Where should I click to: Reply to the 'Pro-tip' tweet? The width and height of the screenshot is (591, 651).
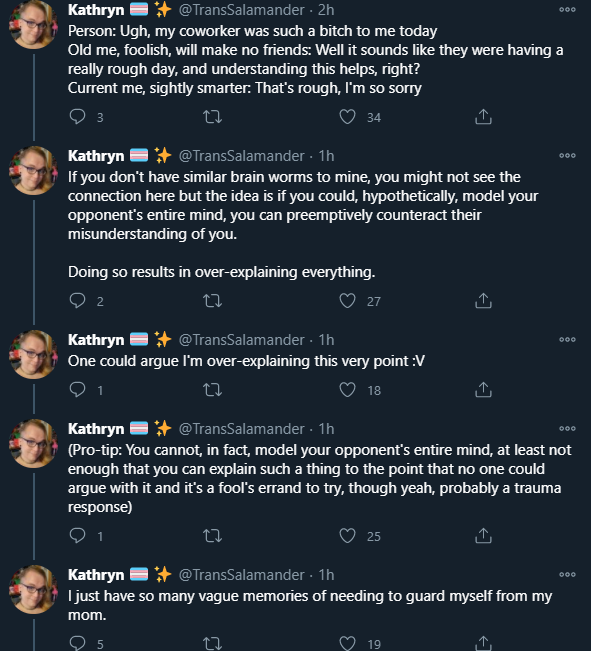tap(77, 536)
